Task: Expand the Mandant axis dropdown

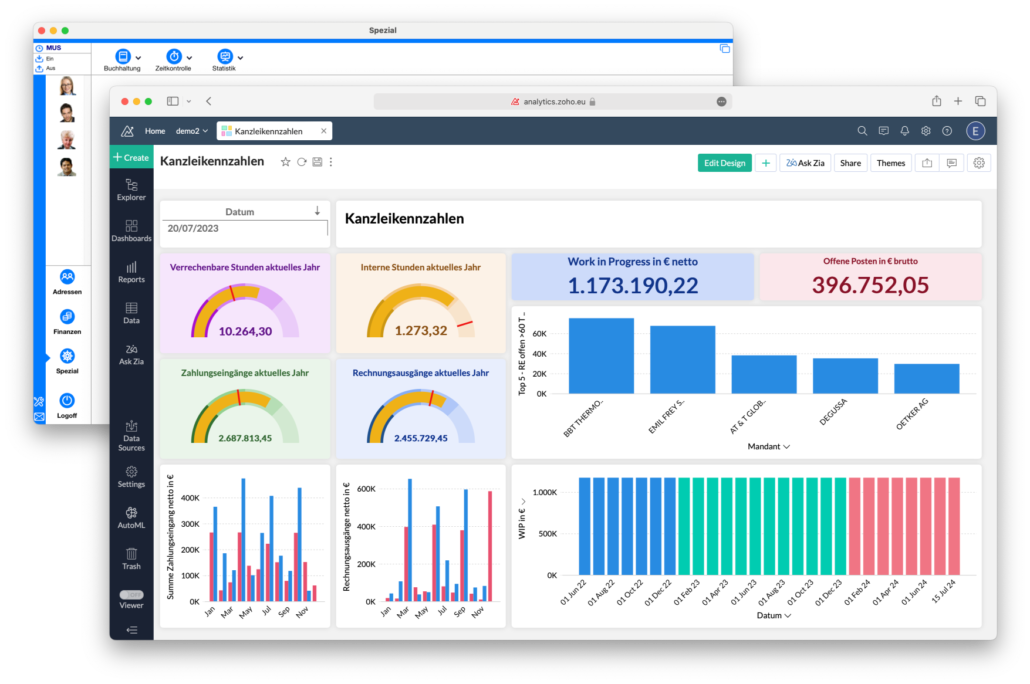Action: click(787, 447)
